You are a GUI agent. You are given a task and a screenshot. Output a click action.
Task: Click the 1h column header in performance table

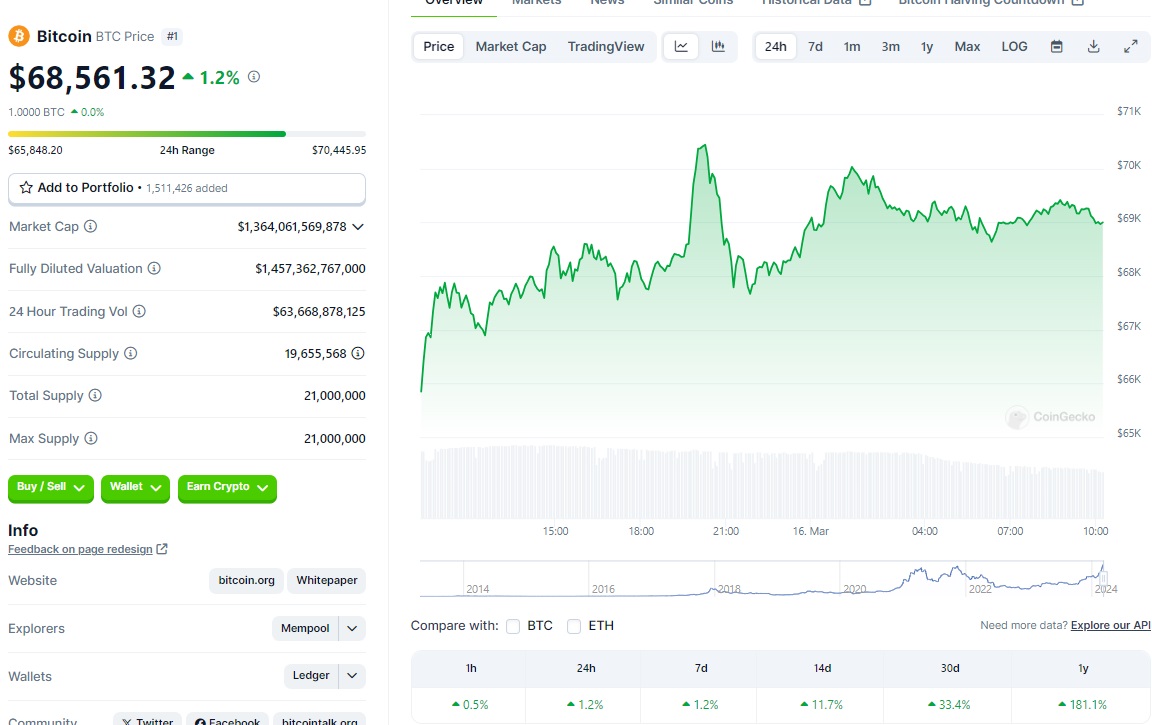point(471,668)
